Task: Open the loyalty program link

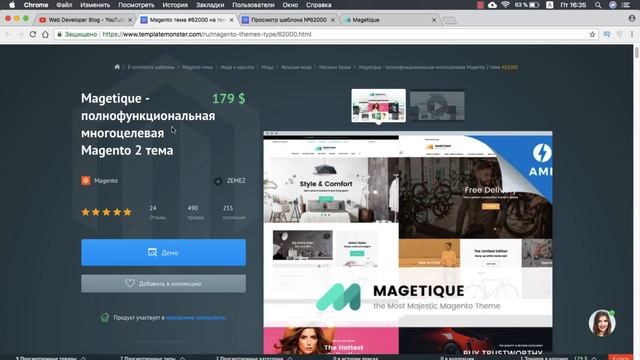Action: 196,318
